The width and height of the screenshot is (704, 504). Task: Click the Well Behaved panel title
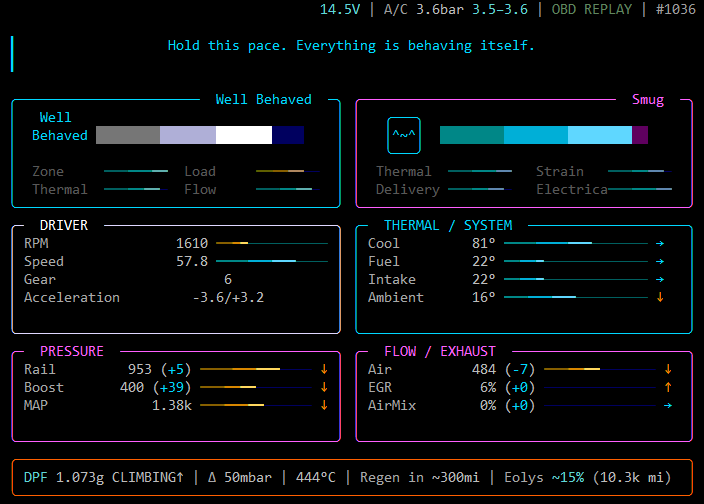[264, 100]
